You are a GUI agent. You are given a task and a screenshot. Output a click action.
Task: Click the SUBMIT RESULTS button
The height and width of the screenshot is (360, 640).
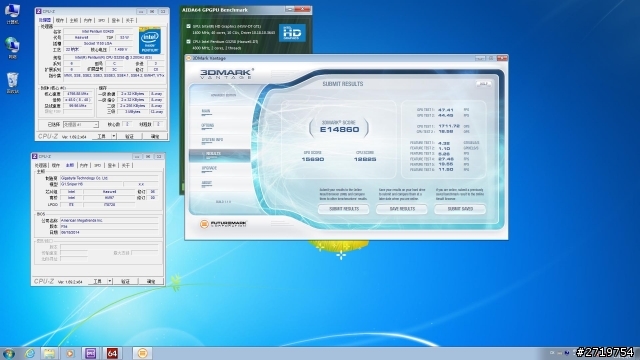pyautogui.click(x=344, y=209)
